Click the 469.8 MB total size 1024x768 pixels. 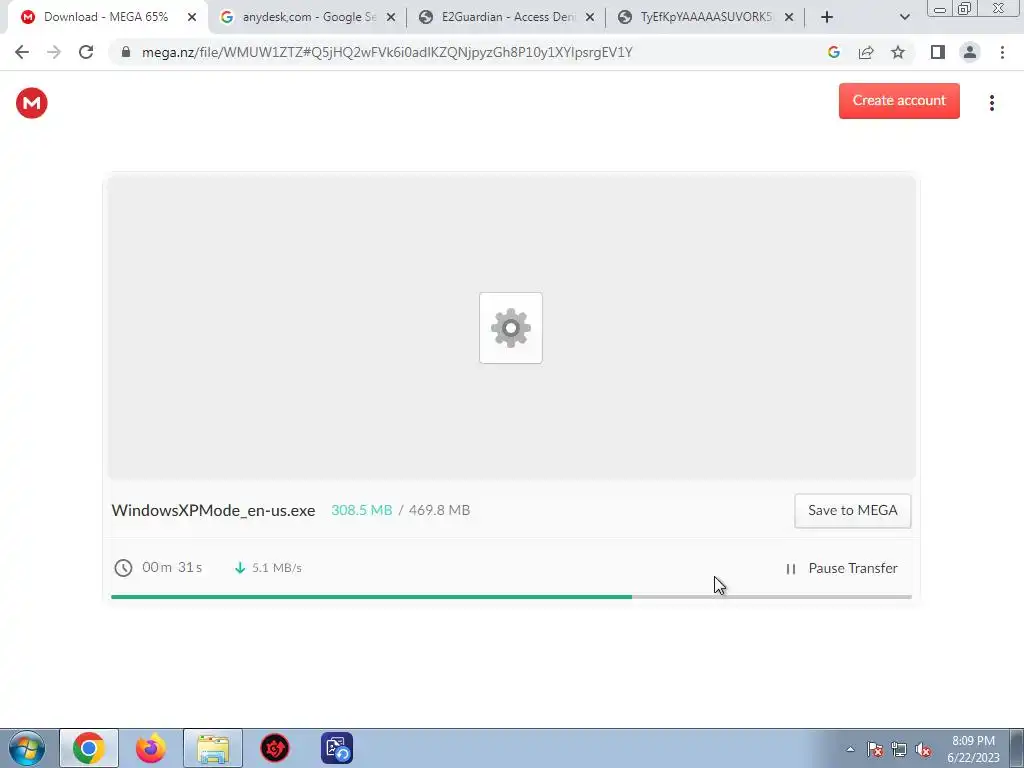click(x=440, y=510)
